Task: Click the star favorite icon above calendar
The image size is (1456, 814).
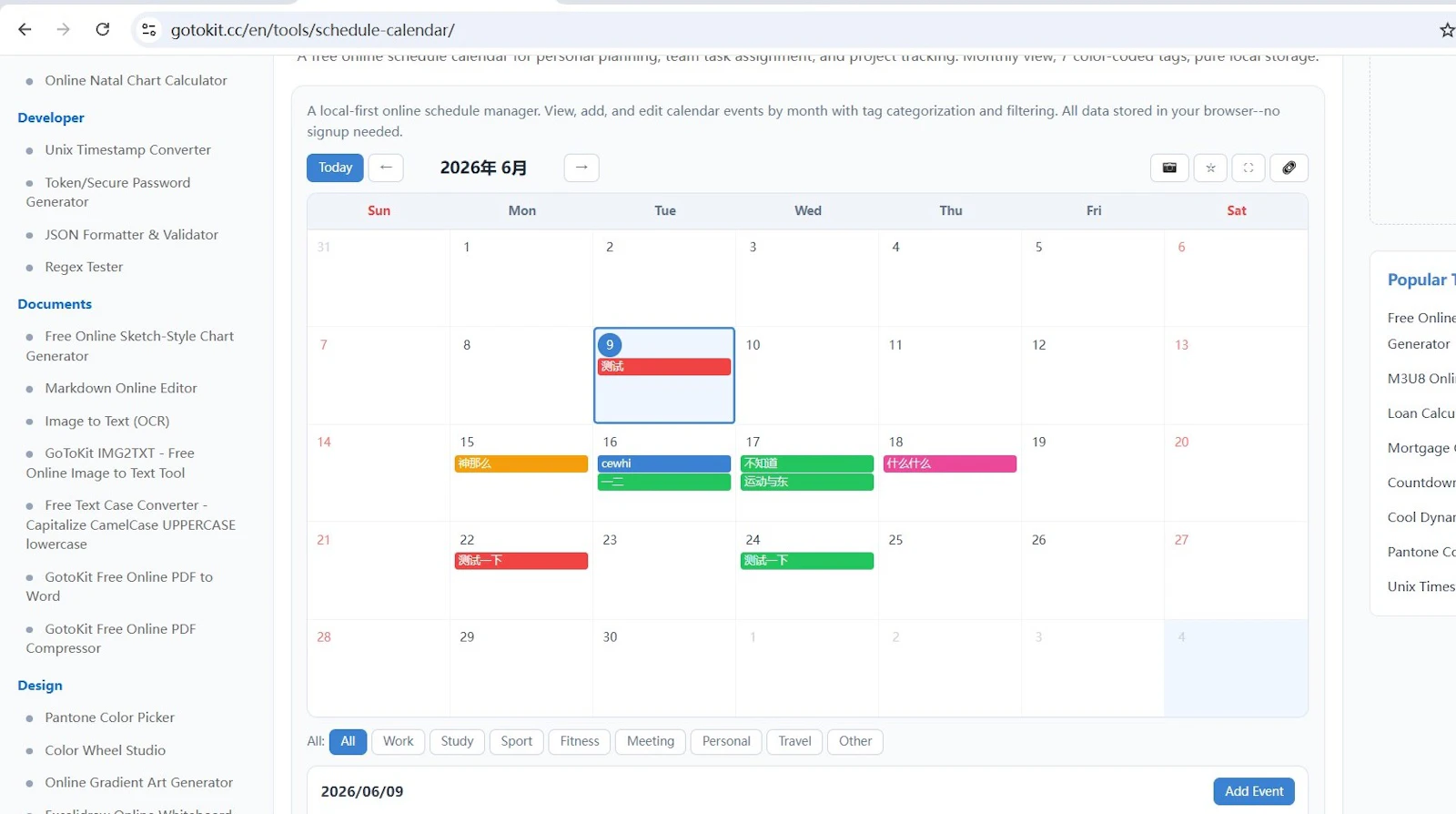Action: click(x=1210, y=168)
